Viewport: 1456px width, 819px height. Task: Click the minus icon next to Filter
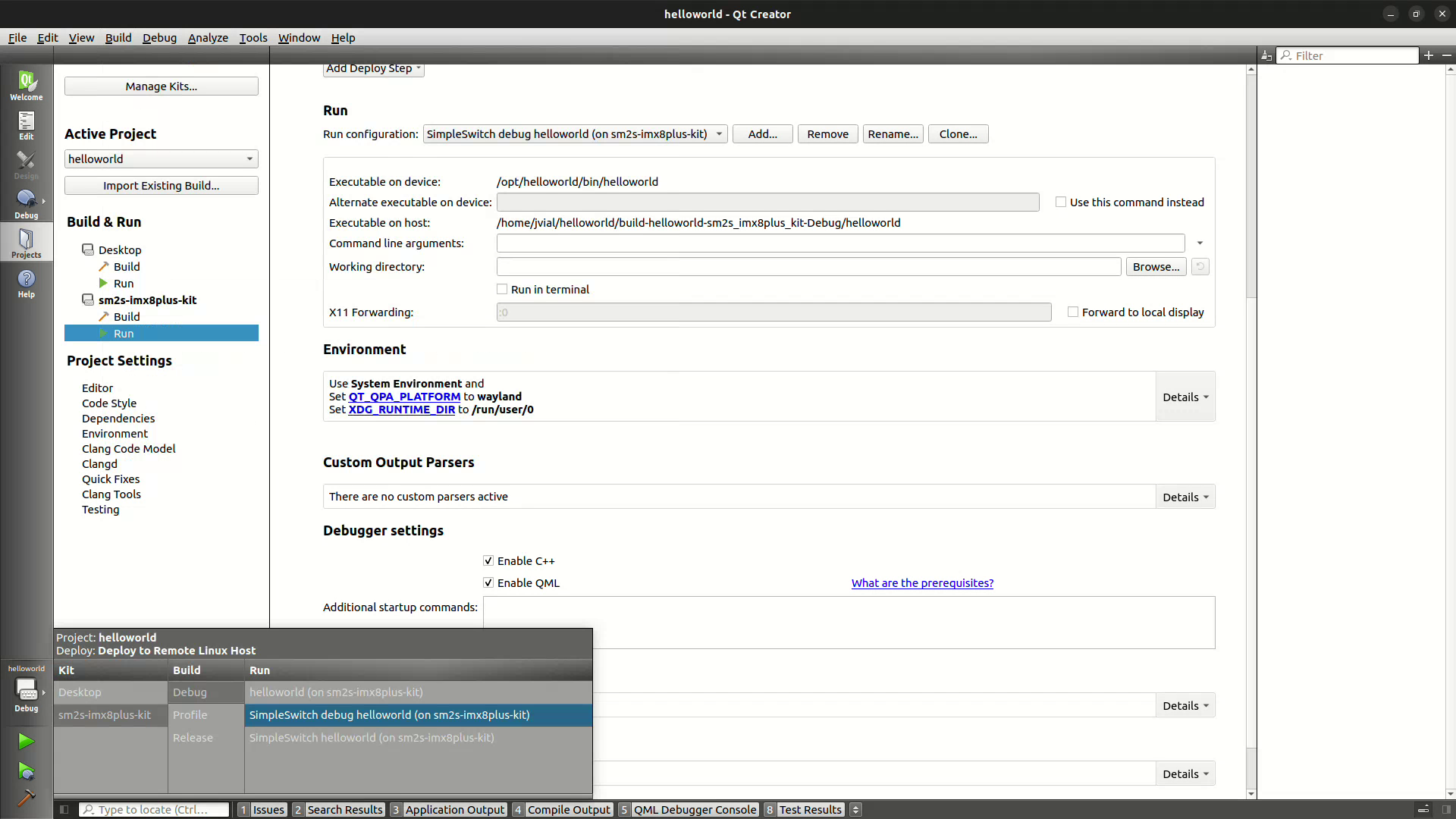[1447, 55]
